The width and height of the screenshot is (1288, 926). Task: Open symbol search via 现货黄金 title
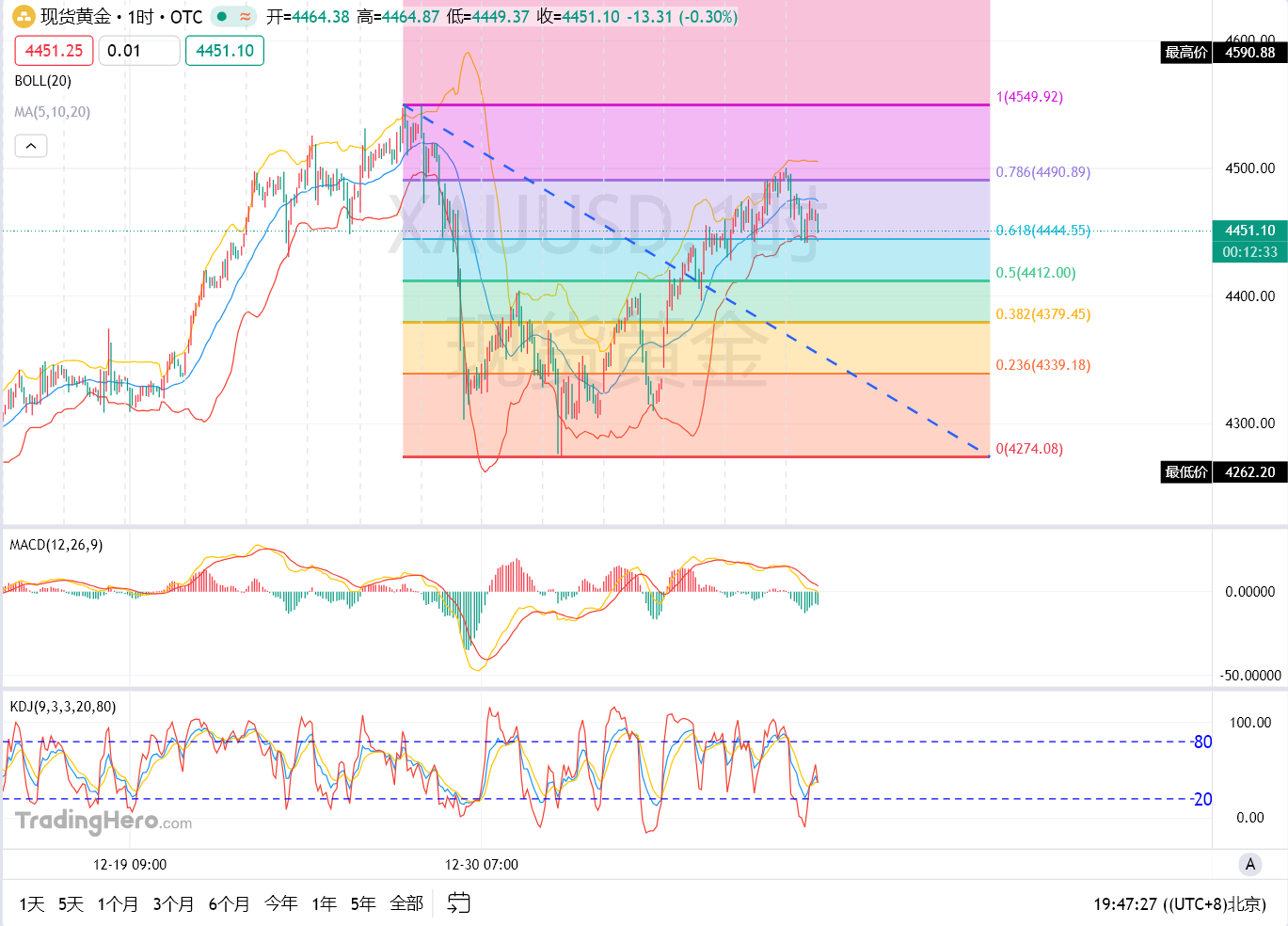(x=75, y=17)
